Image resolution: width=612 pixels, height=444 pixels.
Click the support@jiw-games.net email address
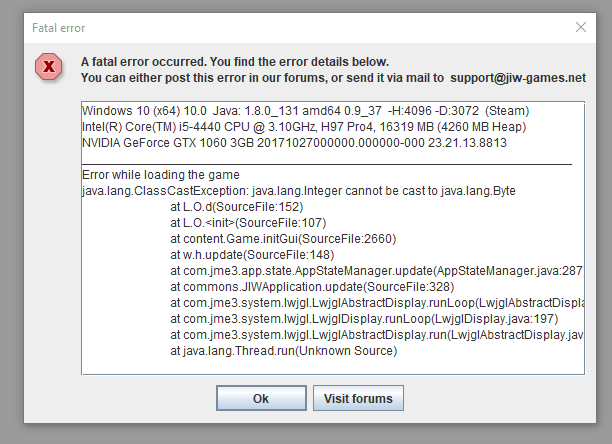point(518,77)
